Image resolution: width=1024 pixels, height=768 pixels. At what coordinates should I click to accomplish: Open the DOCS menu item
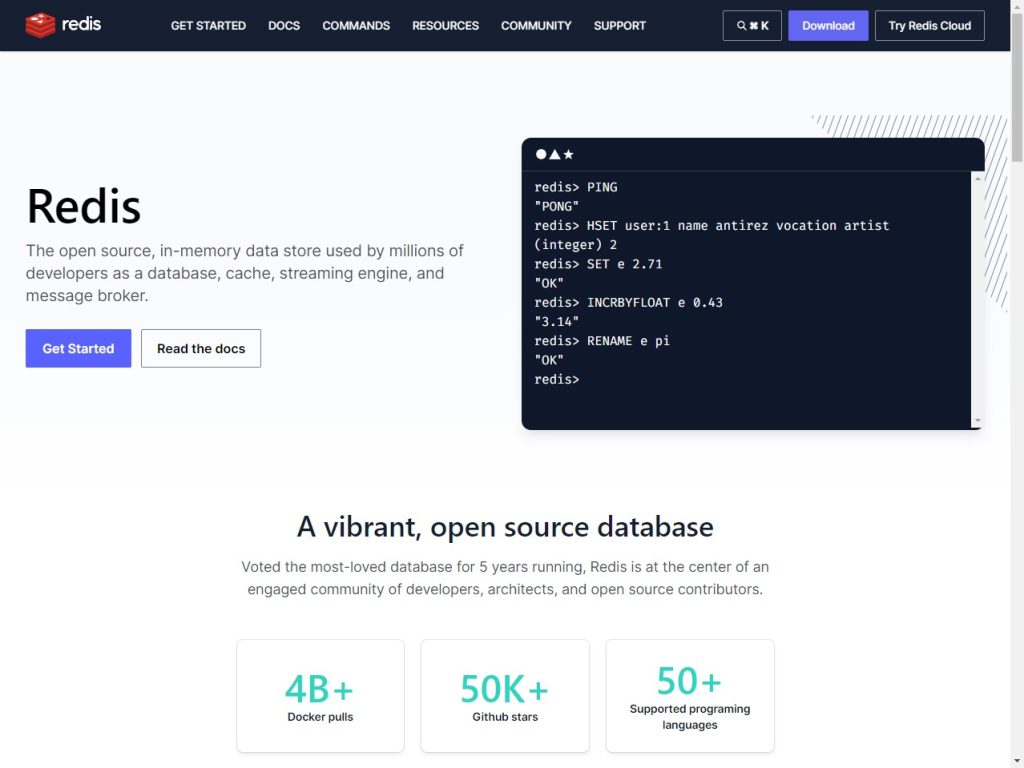(x=284, y=25)
